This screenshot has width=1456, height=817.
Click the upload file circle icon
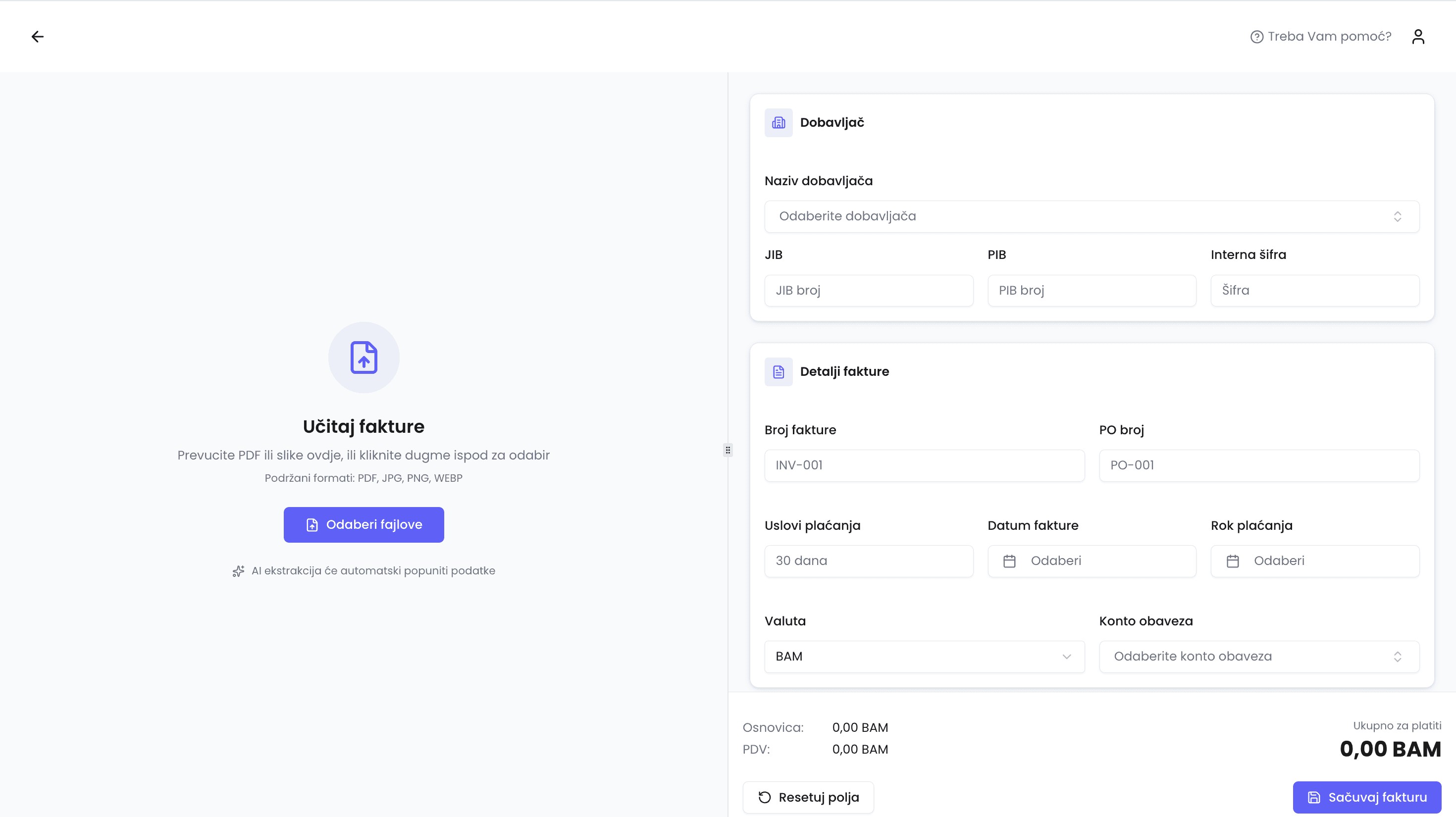[364, 357]
